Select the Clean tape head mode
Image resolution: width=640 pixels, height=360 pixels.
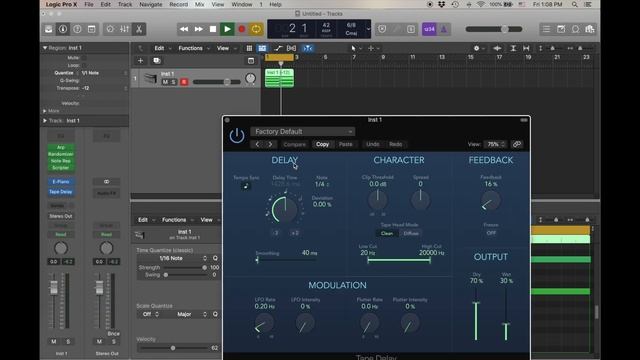387,233
